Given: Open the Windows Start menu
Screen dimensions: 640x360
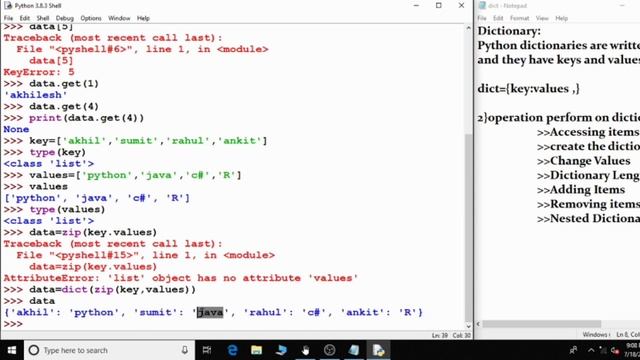Looking at the screenshot, I should click(x=12, y=350).
